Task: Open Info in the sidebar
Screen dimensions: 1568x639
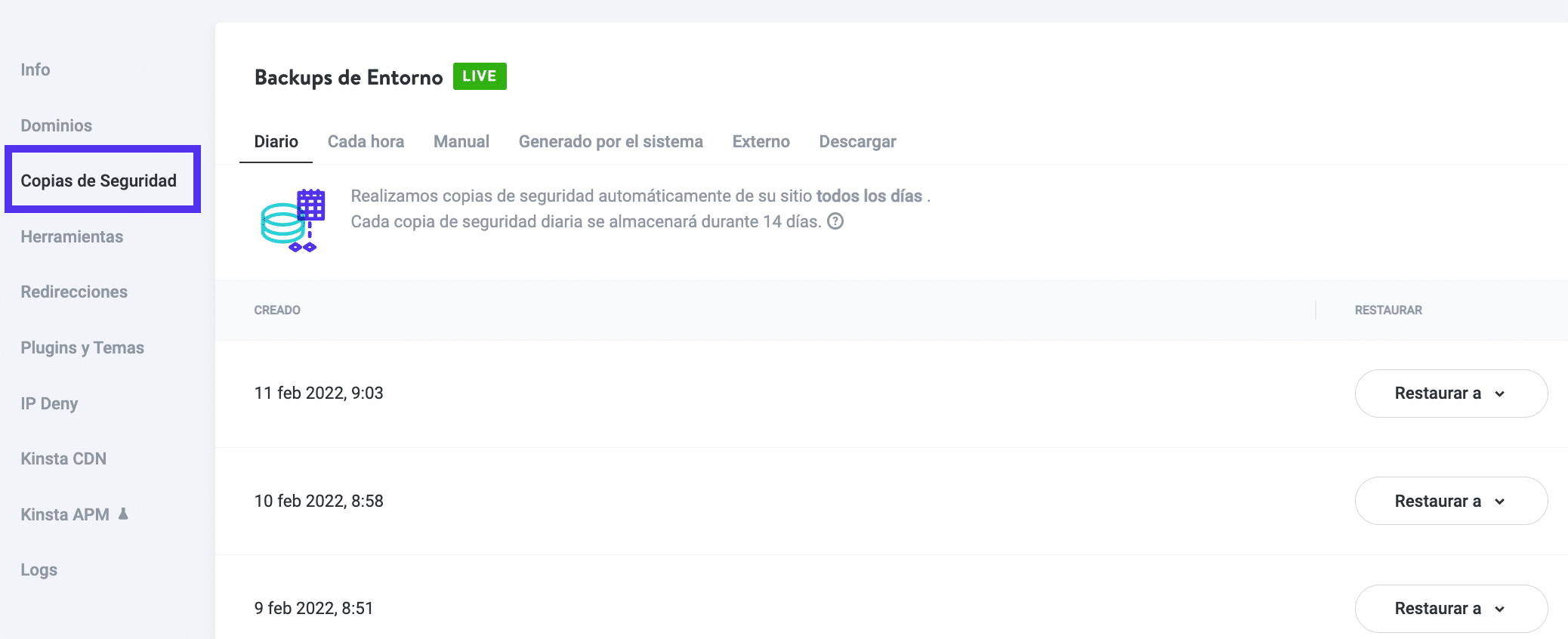Action: click(35, 69)
